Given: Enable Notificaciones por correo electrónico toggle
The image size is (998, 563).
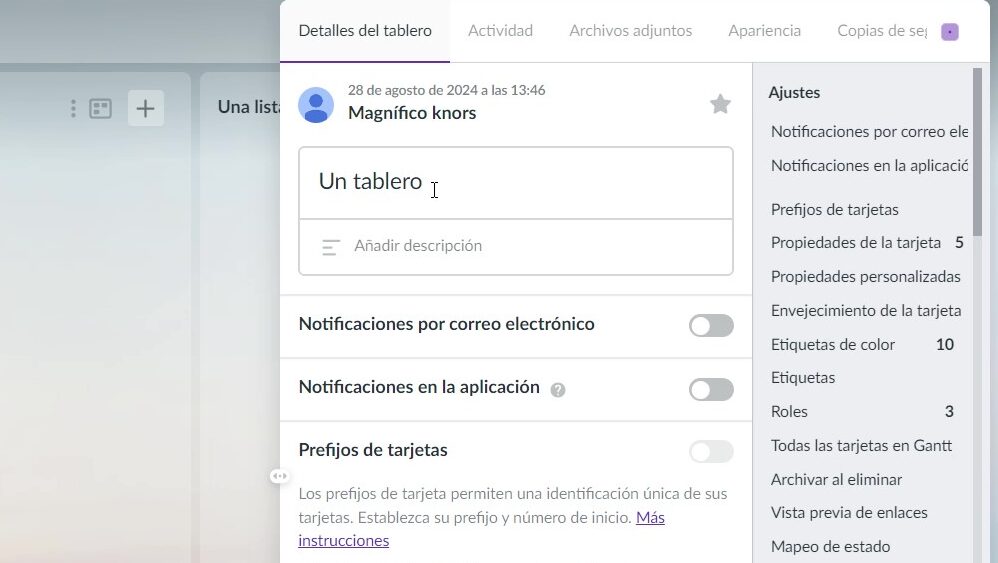Looking at the screenshot, I should pos(711,326).
